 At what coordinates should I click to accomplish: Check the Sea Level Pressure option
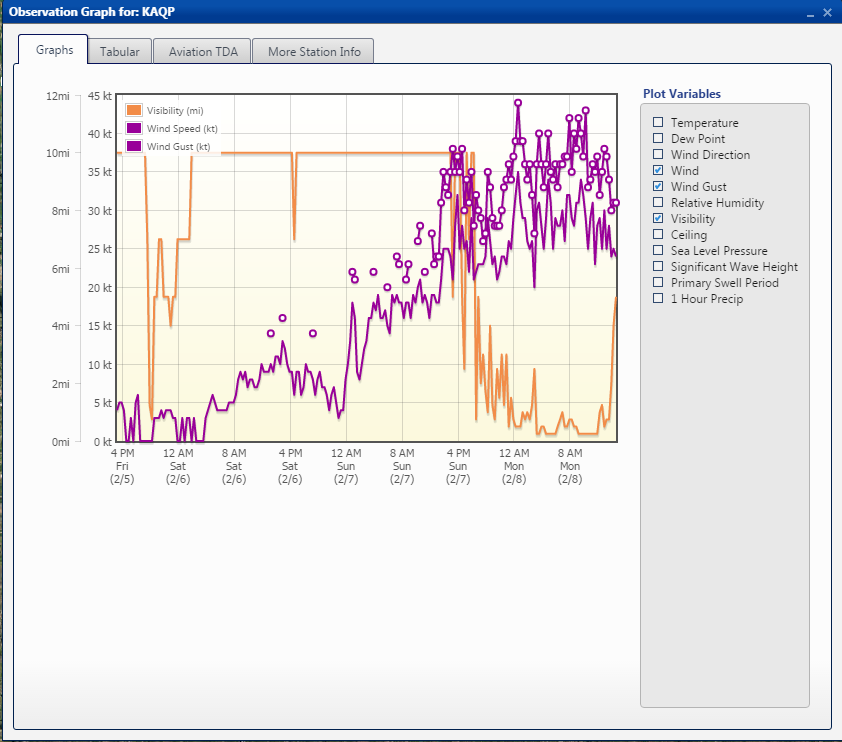pyautogui.click(x=658, y=251)
